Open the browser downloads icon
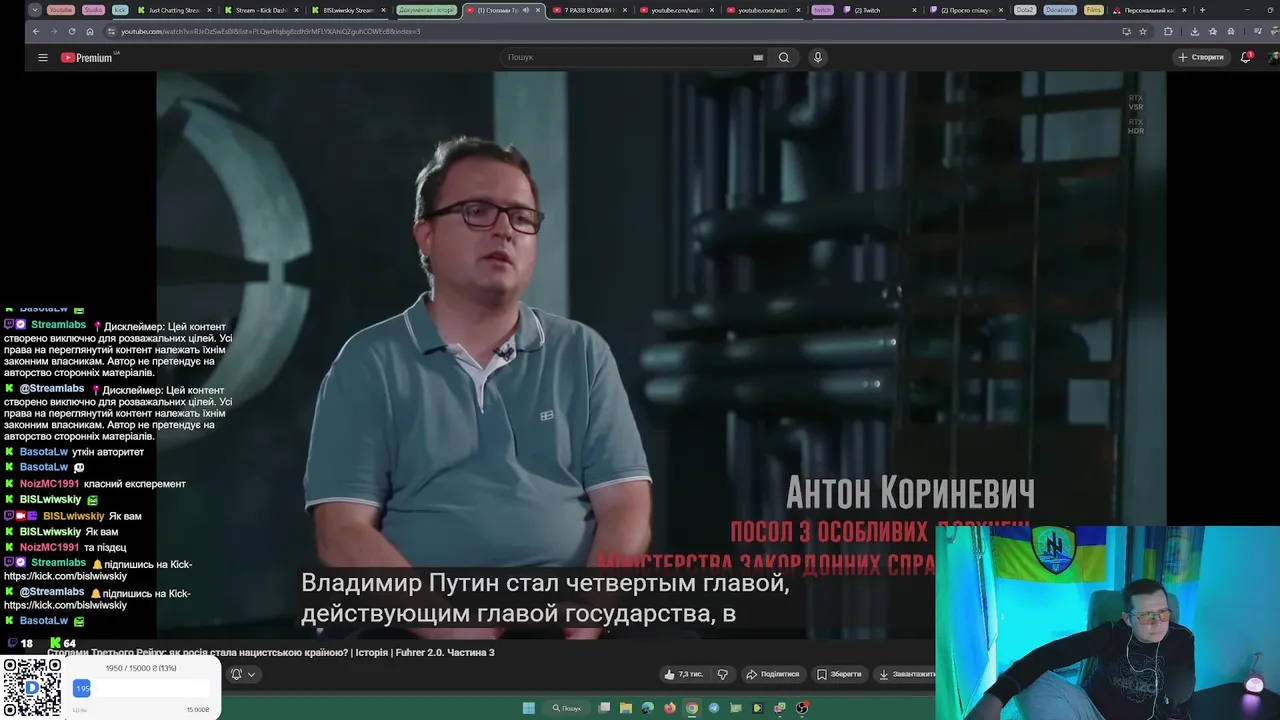 1194,31
